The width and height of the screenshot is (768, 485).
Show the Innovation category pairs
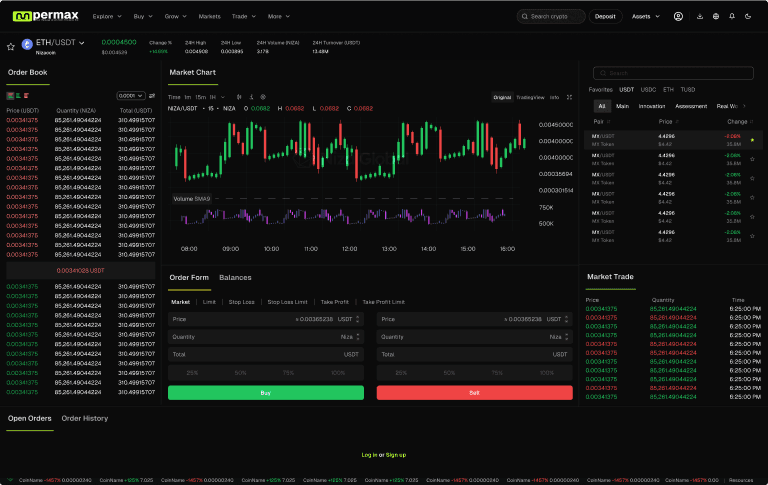pos(651,106)
